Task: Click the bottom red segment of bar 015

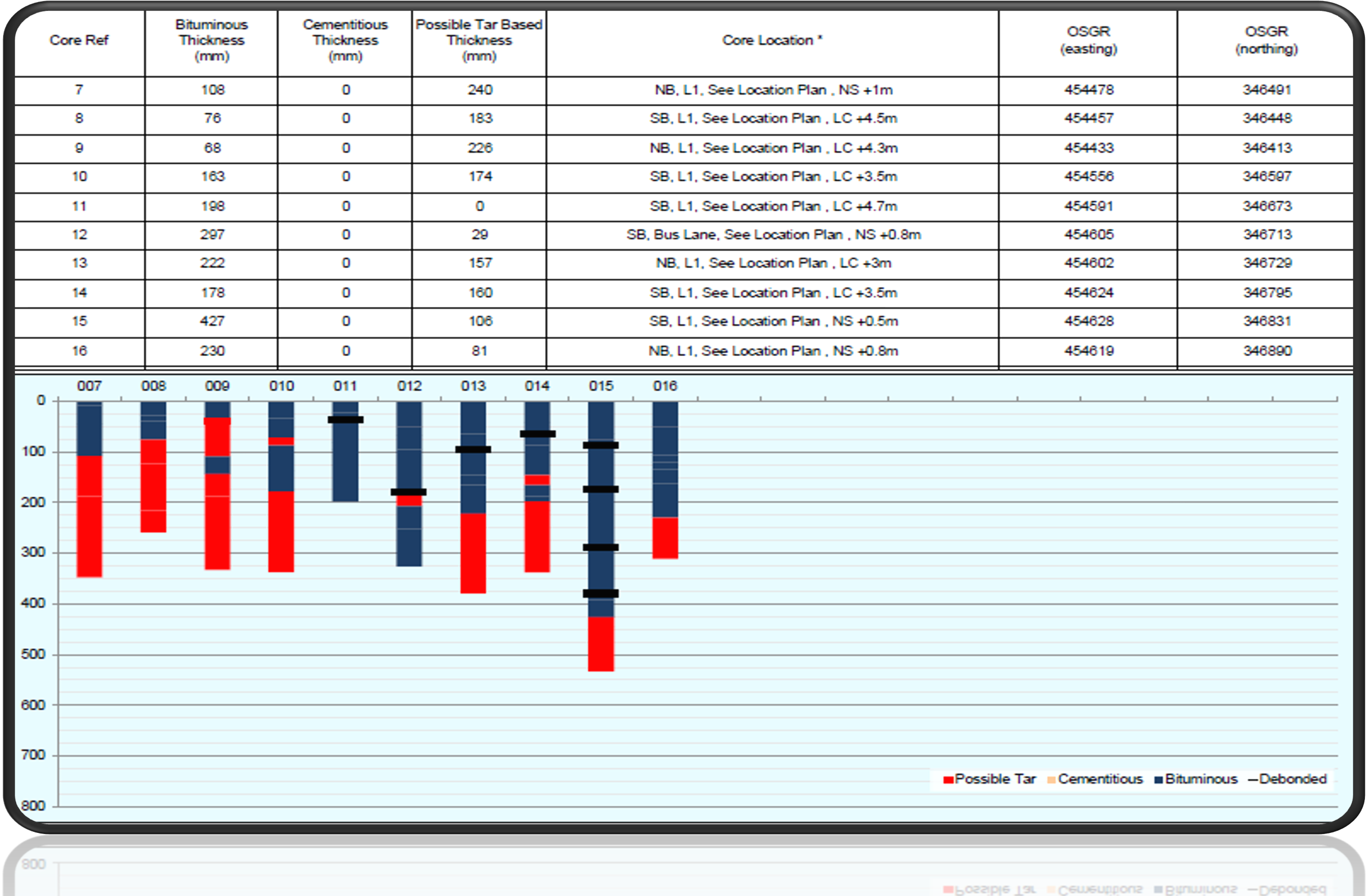Action: coord(601,644)
